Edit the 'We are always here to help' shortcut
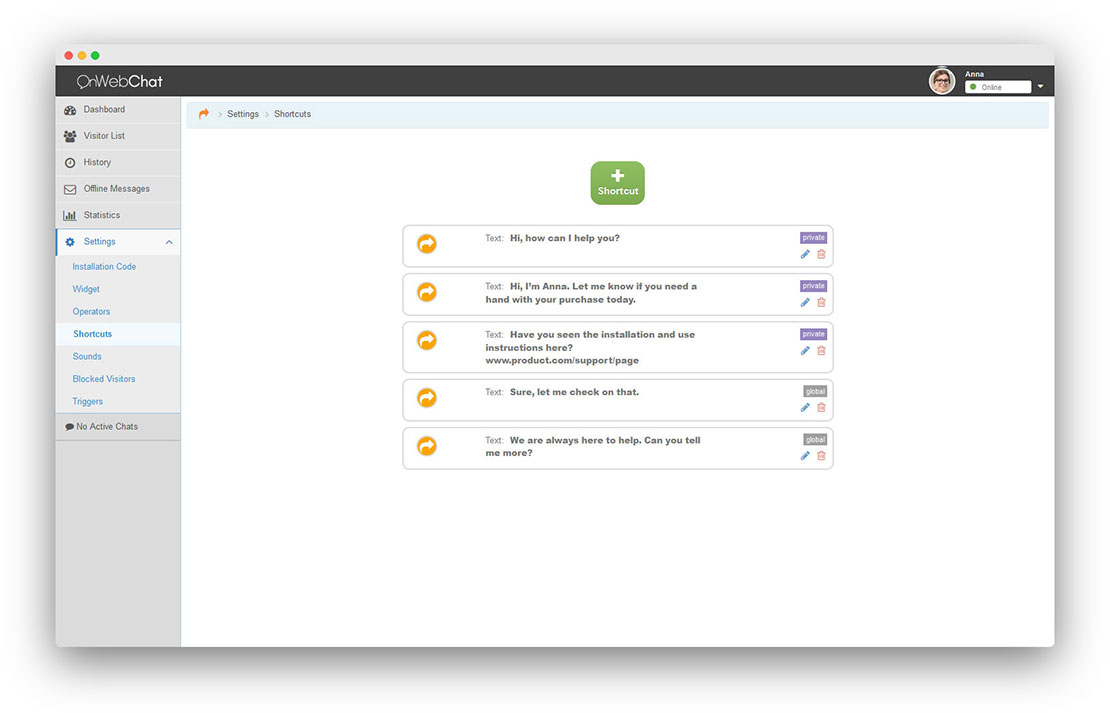 click(x=804, y=455)
